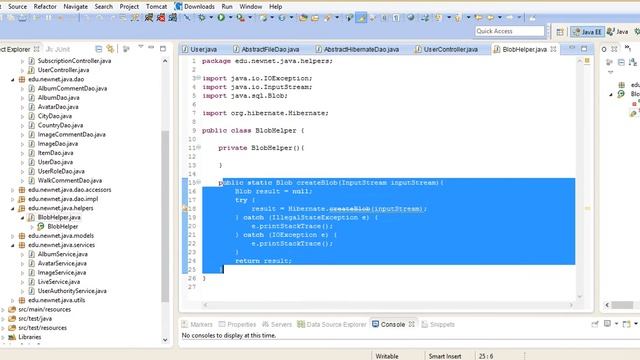Click the Run Last Tool icon with red toolbox
Screen dimensions: 640x360
pyautogui.click(x=241, y=18)
